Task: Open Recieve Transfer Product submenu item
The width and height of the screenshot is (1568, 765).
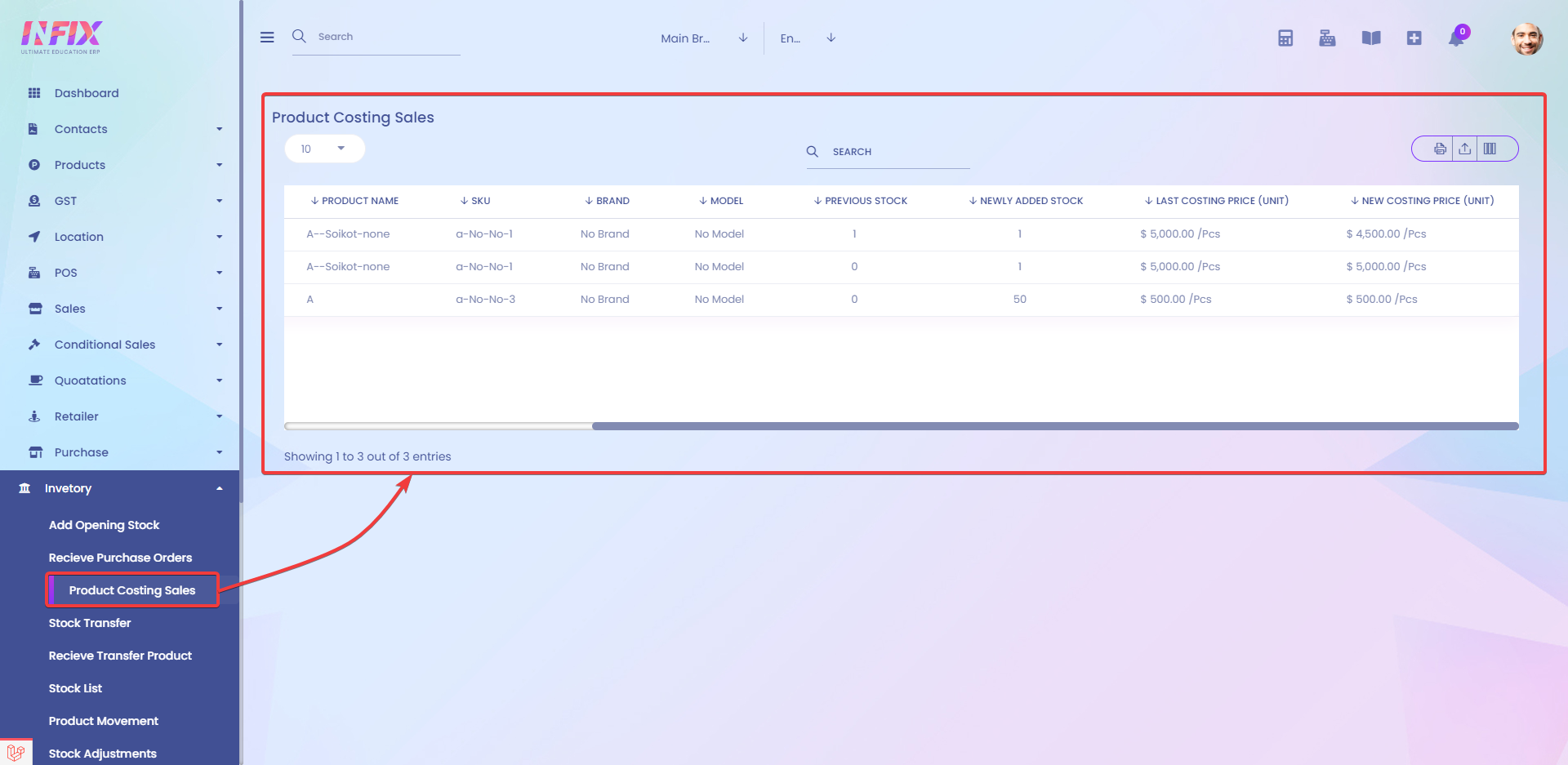Action: [x=120, y=656]
